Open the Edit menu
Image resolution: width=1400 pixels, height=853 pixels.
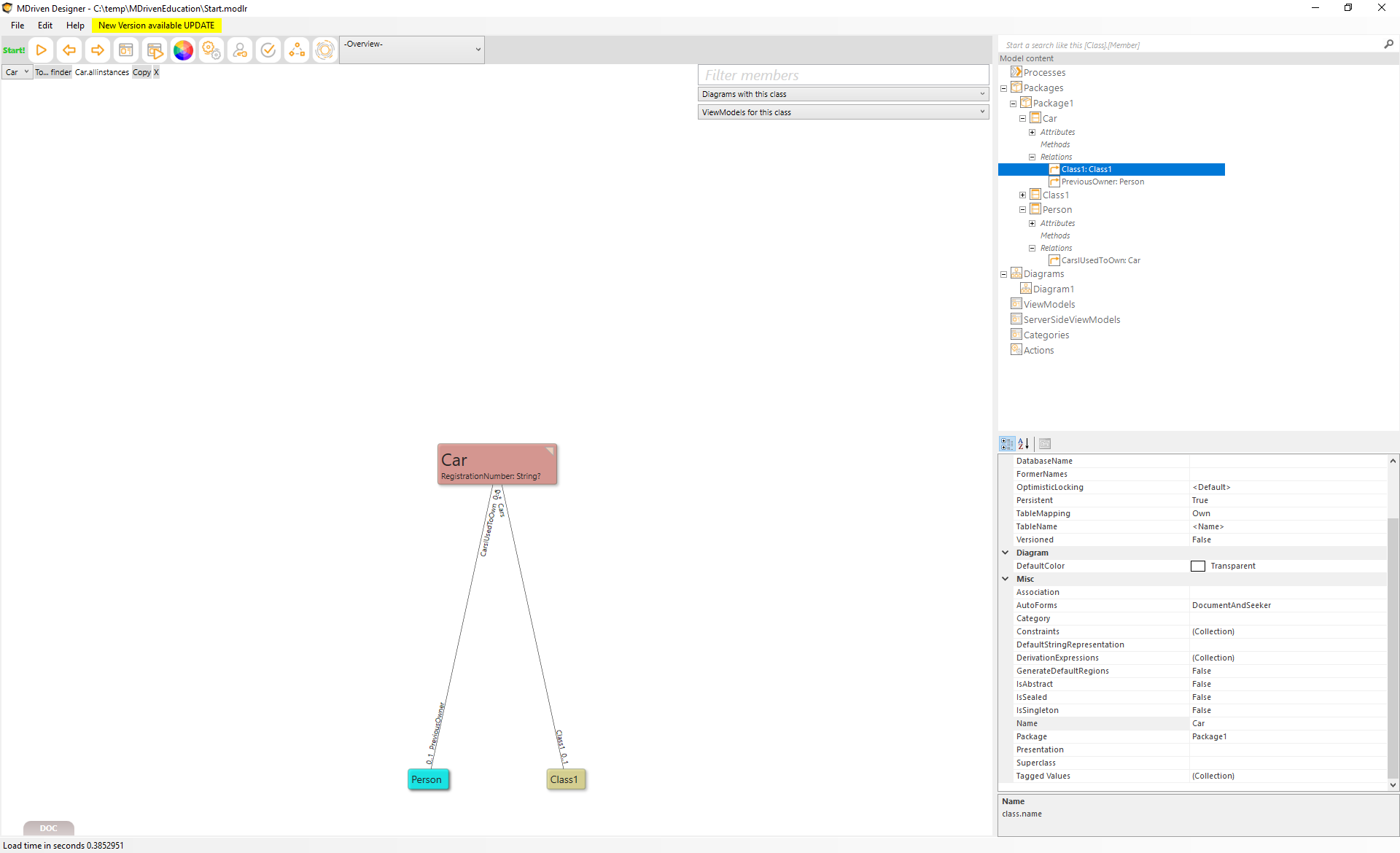pyautogui.click(x=45, y=26)
